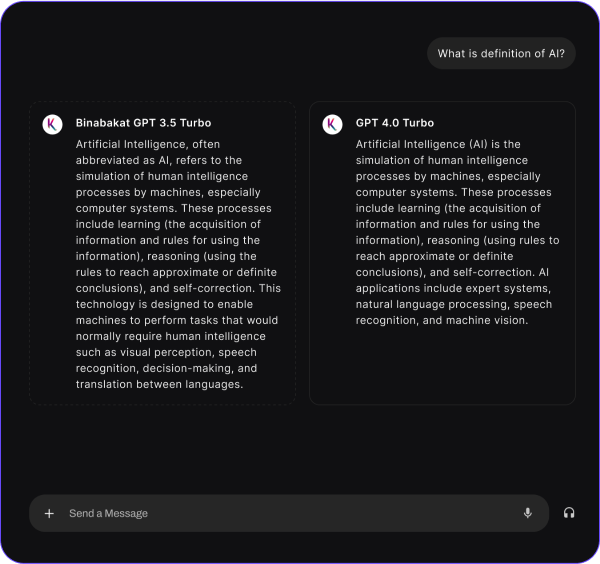
Task: Click 'recognition, and machine vision' final line
Action: pos(442,320)
